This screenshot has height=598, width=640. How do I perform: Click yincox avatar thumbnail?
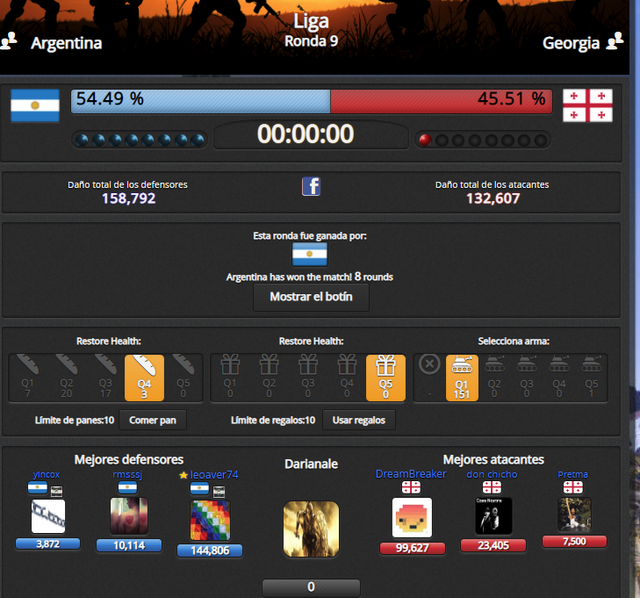coord(48,516)
